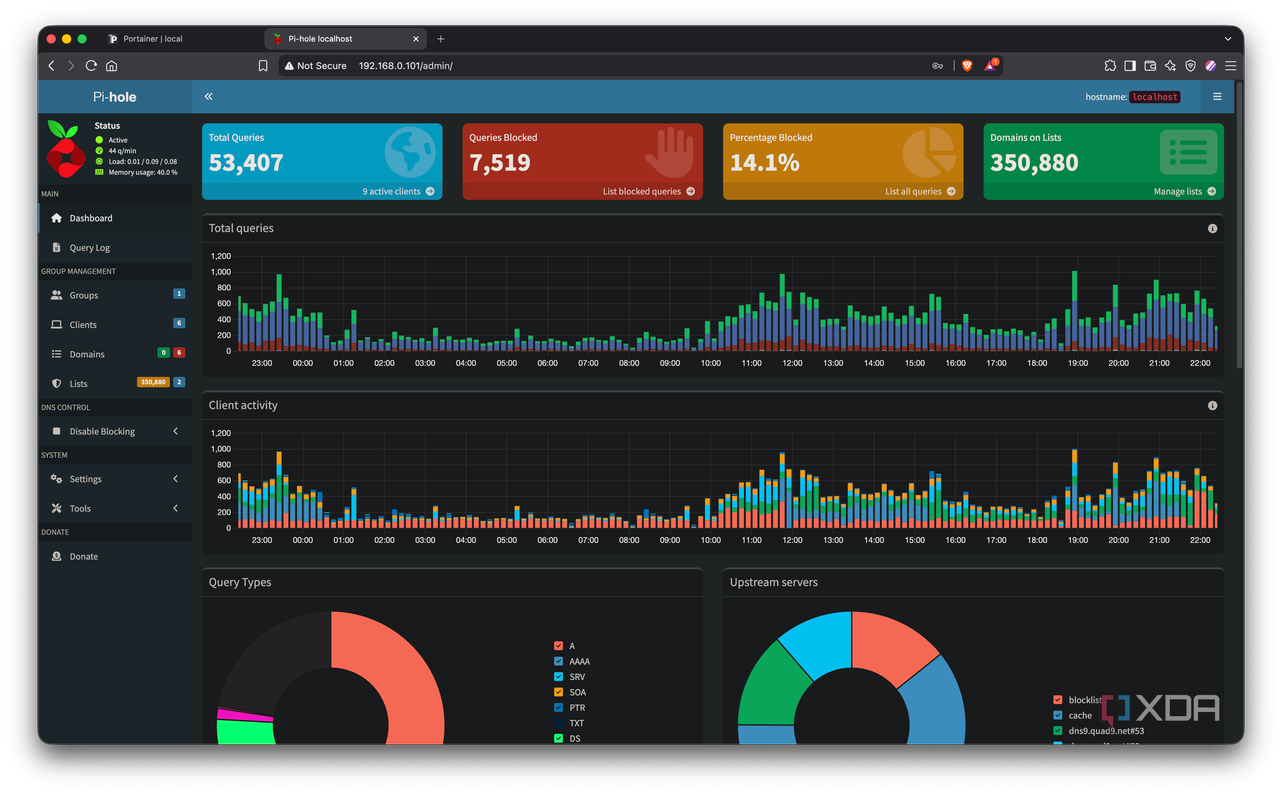This screenshot has height=794, width=1282.
Task: Toggle the PTR query type checkbox
Action: (558, 708)
